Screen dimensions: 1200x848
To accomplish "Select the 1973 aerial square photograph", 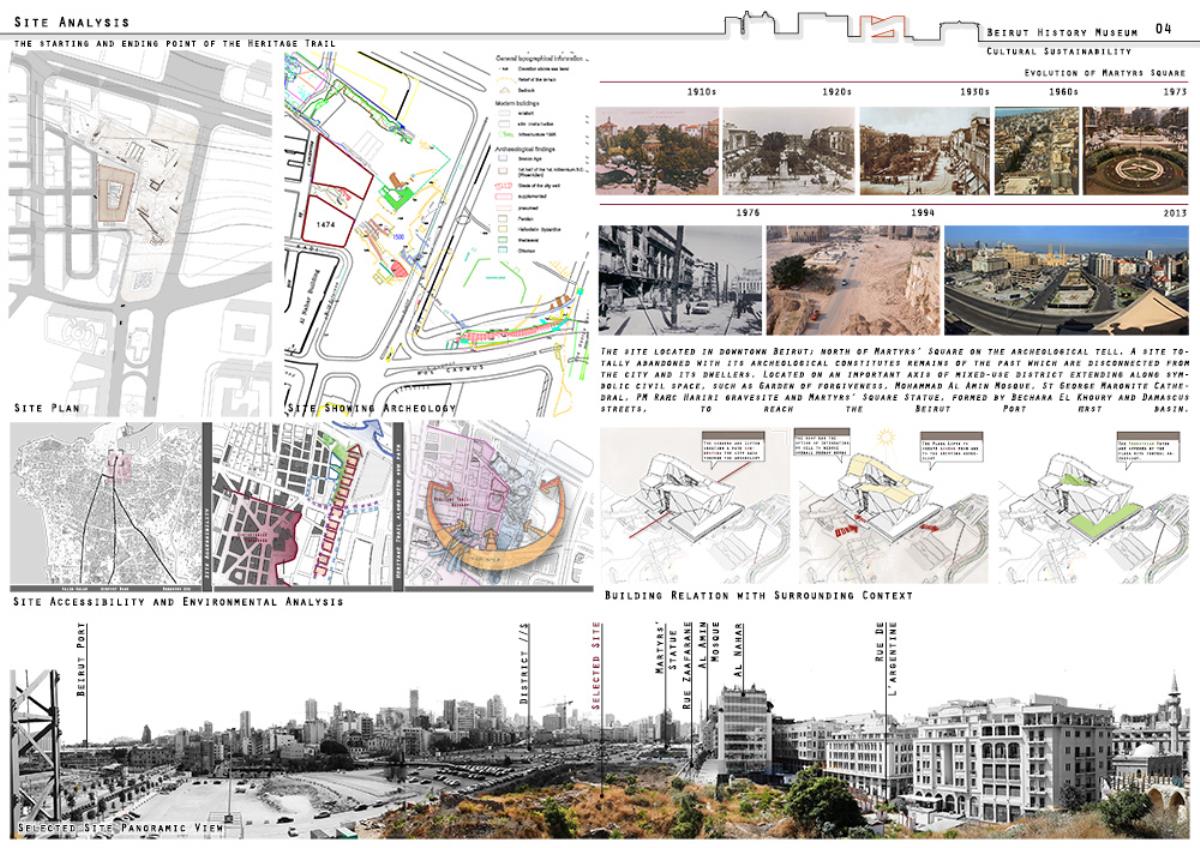I will tap(1135, 150).
